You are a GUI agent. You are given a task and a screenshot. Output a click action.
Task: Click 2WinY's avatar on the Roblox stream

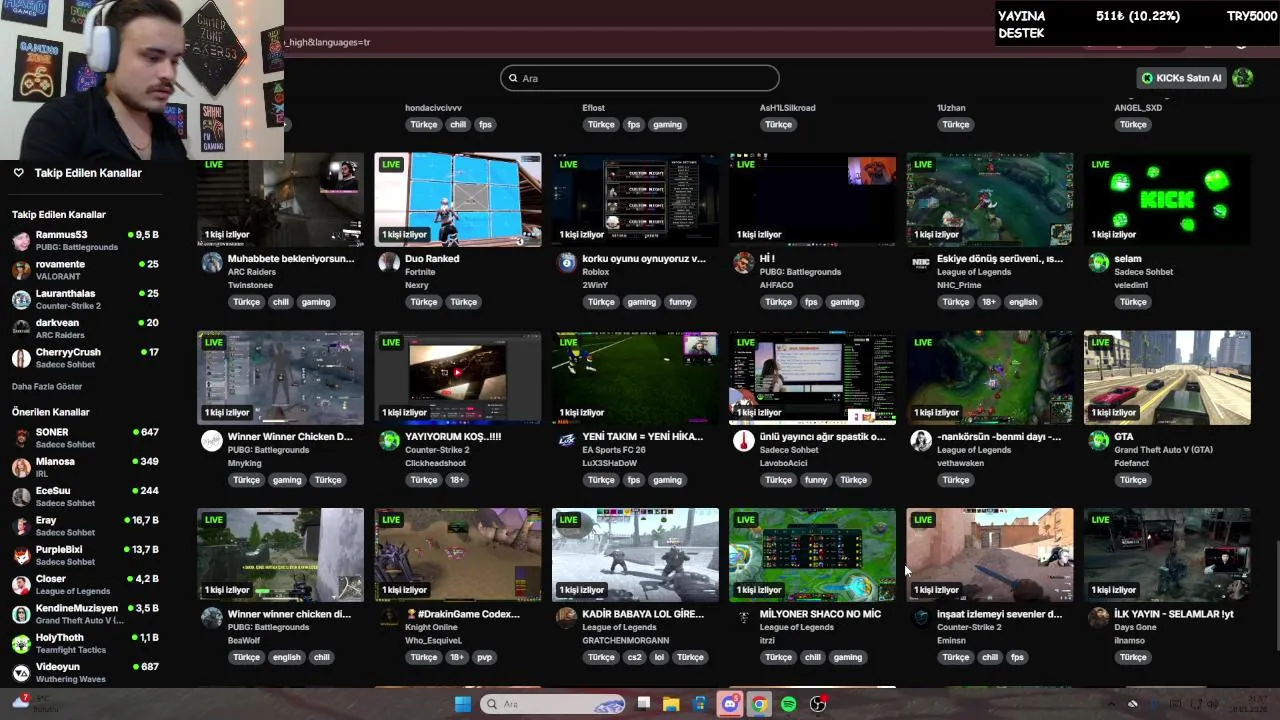567,263
